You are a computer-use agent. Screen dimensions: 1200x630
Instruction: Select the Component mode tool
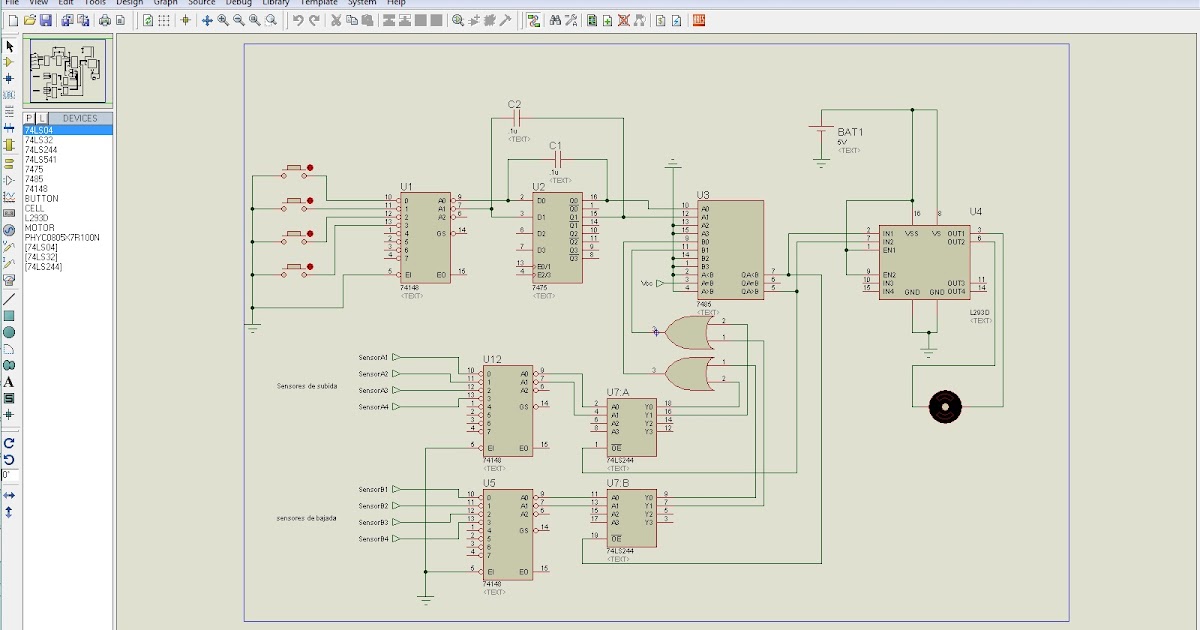(x=9, y=62)
